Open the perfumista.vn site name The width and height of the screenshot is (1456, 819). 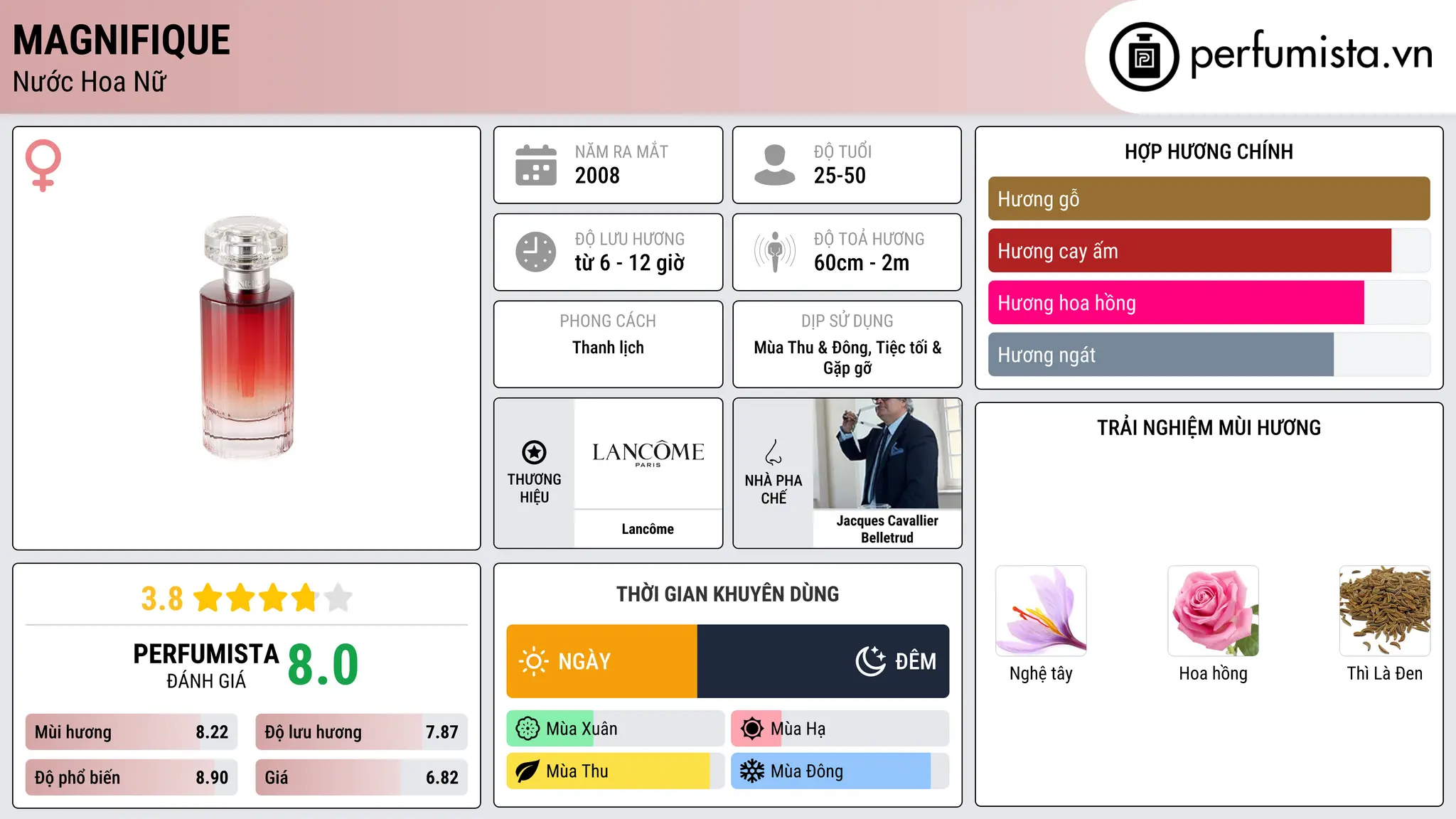point(1312,55)
